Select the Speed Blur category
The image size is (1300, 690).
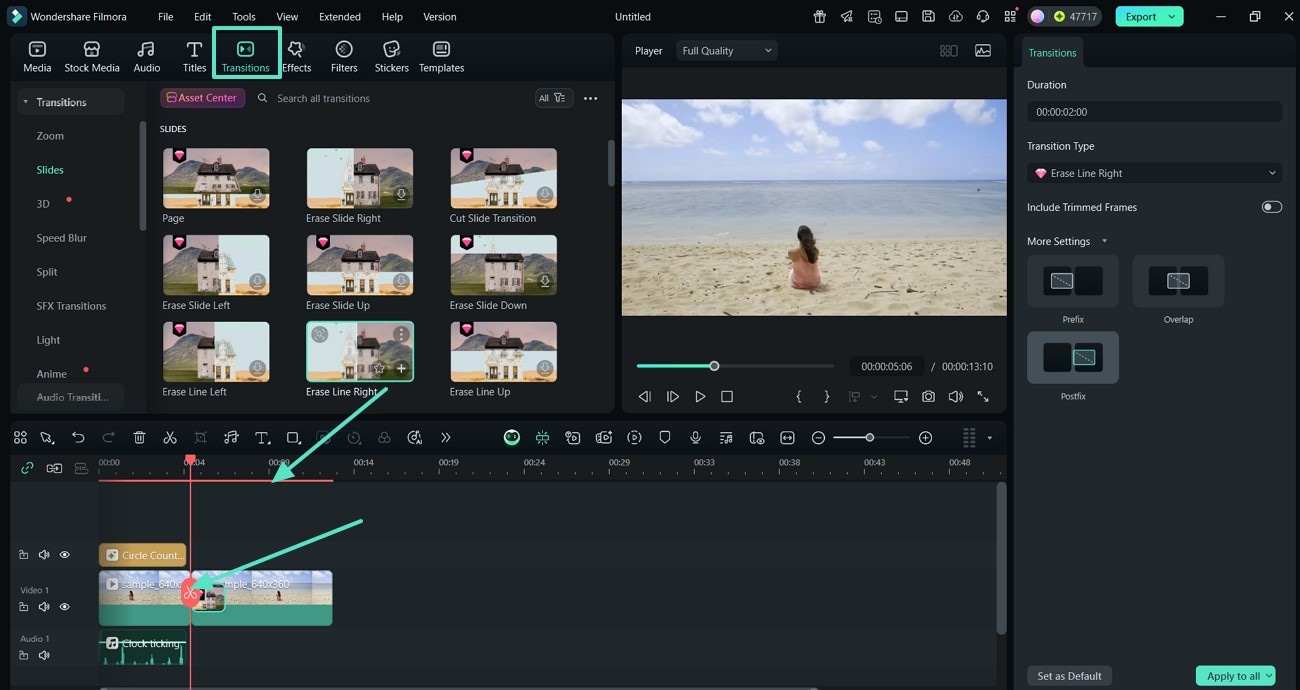(62, 238)
